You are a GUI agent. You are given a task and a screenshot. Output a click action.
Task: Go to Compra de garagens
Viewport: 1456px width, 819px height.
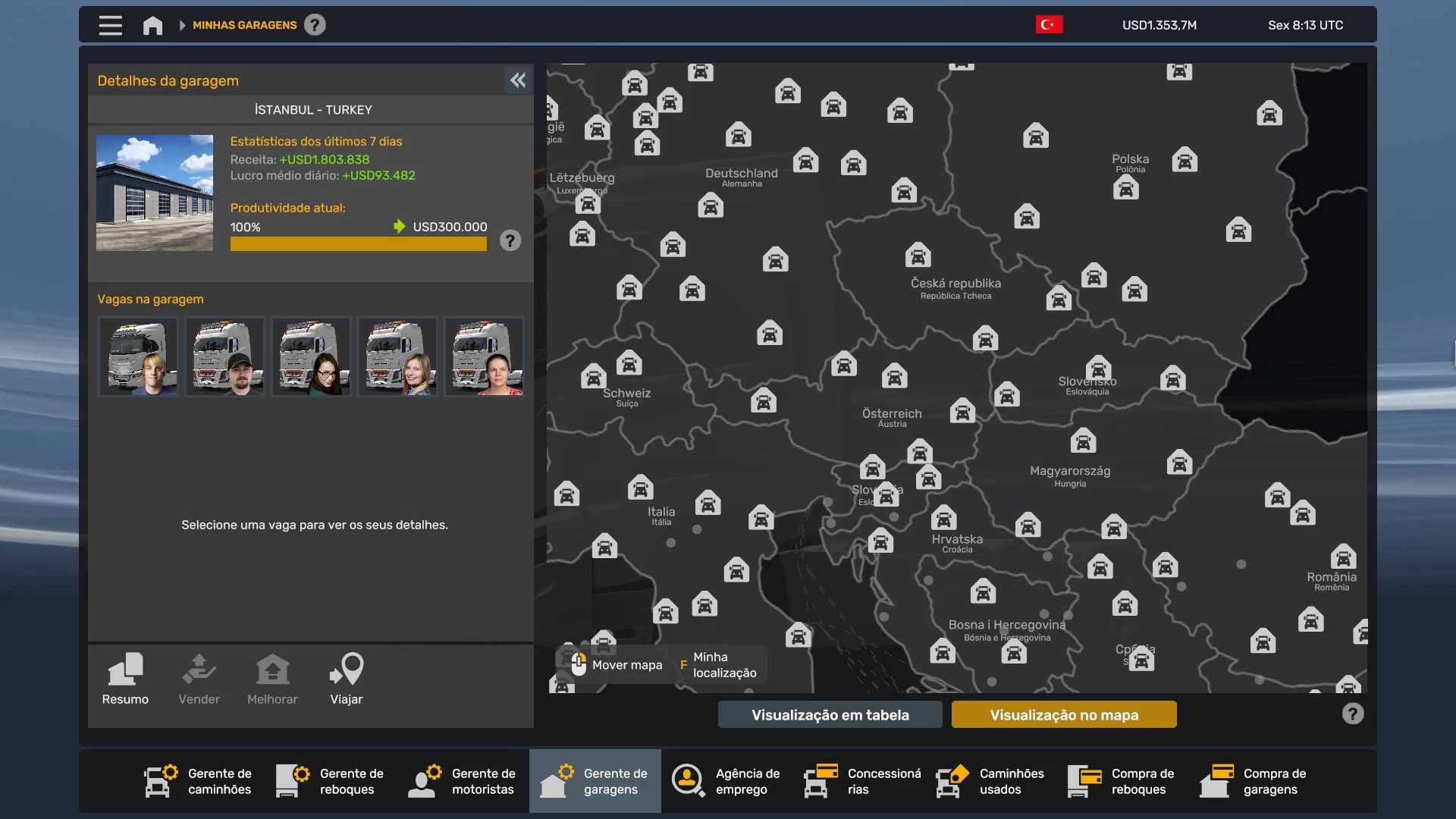pos(1254,781)
